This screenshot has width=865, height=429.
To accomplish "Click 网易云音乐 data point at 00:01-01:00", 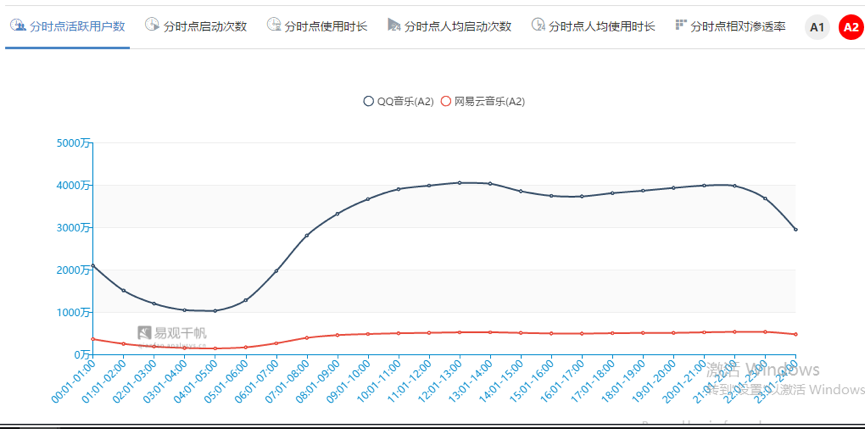I will 93,339.
